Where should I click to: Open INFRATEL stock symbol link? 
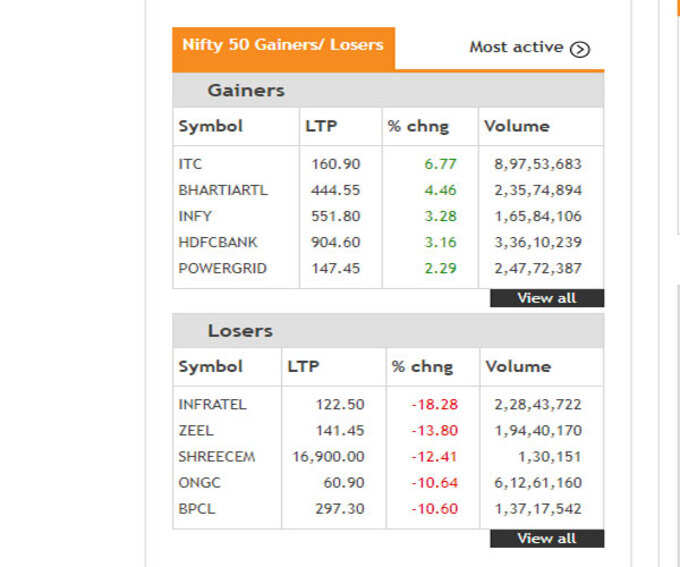click(x=212, y=404)
